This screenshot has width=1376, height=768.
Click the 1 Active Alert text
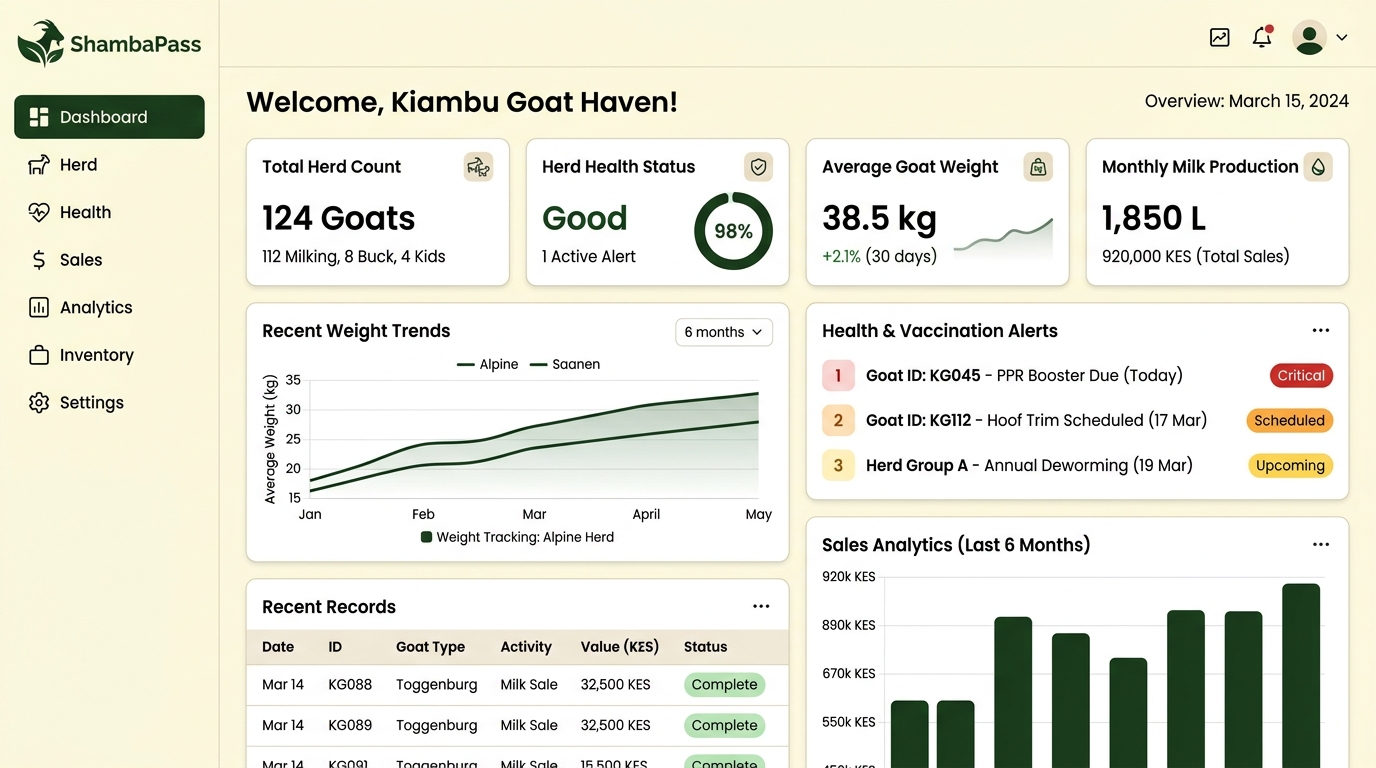tap(589, 257)
